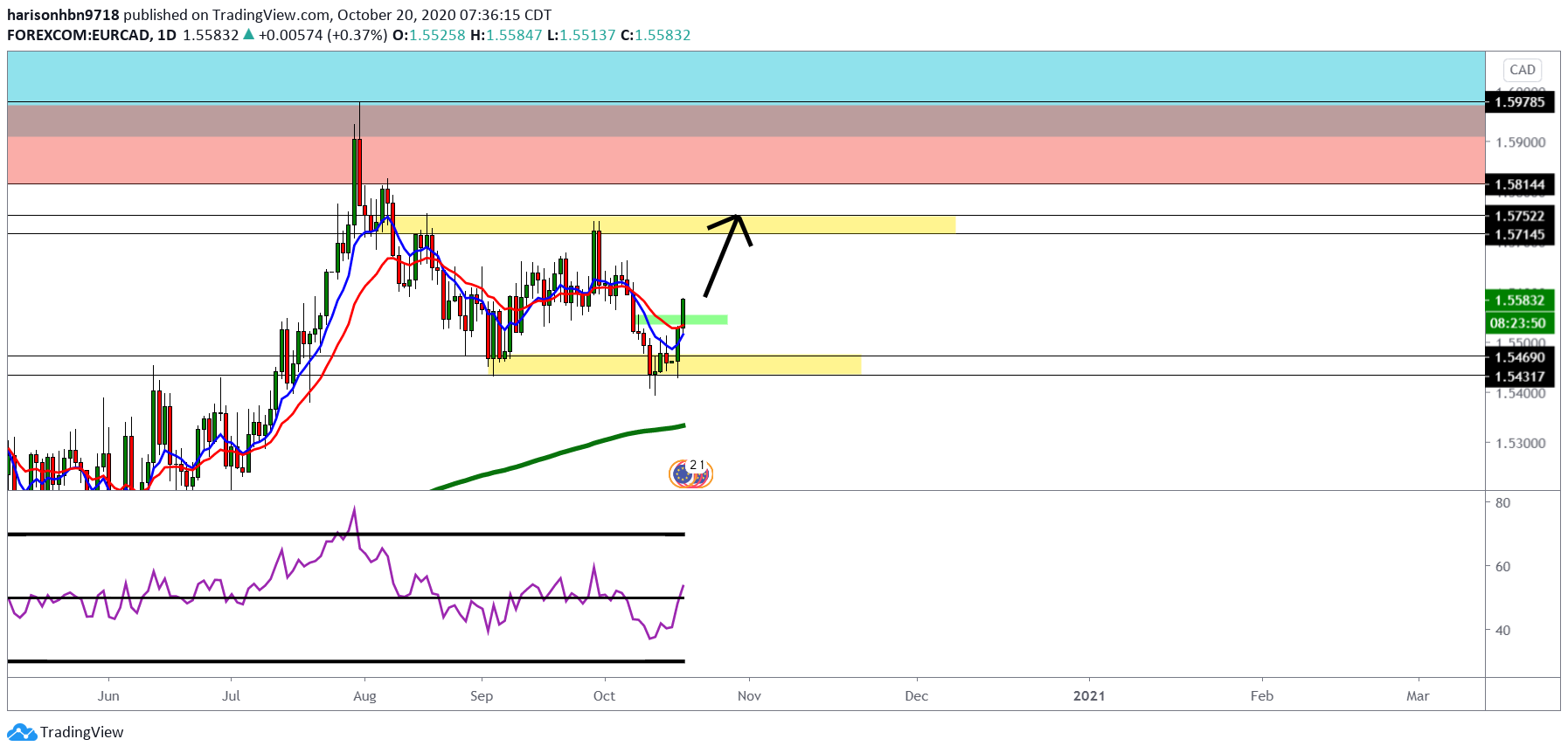1568x753 pixels.
Task: Click the Jul label on time axis
Action: pyautogui.click(x=231, y=696)
